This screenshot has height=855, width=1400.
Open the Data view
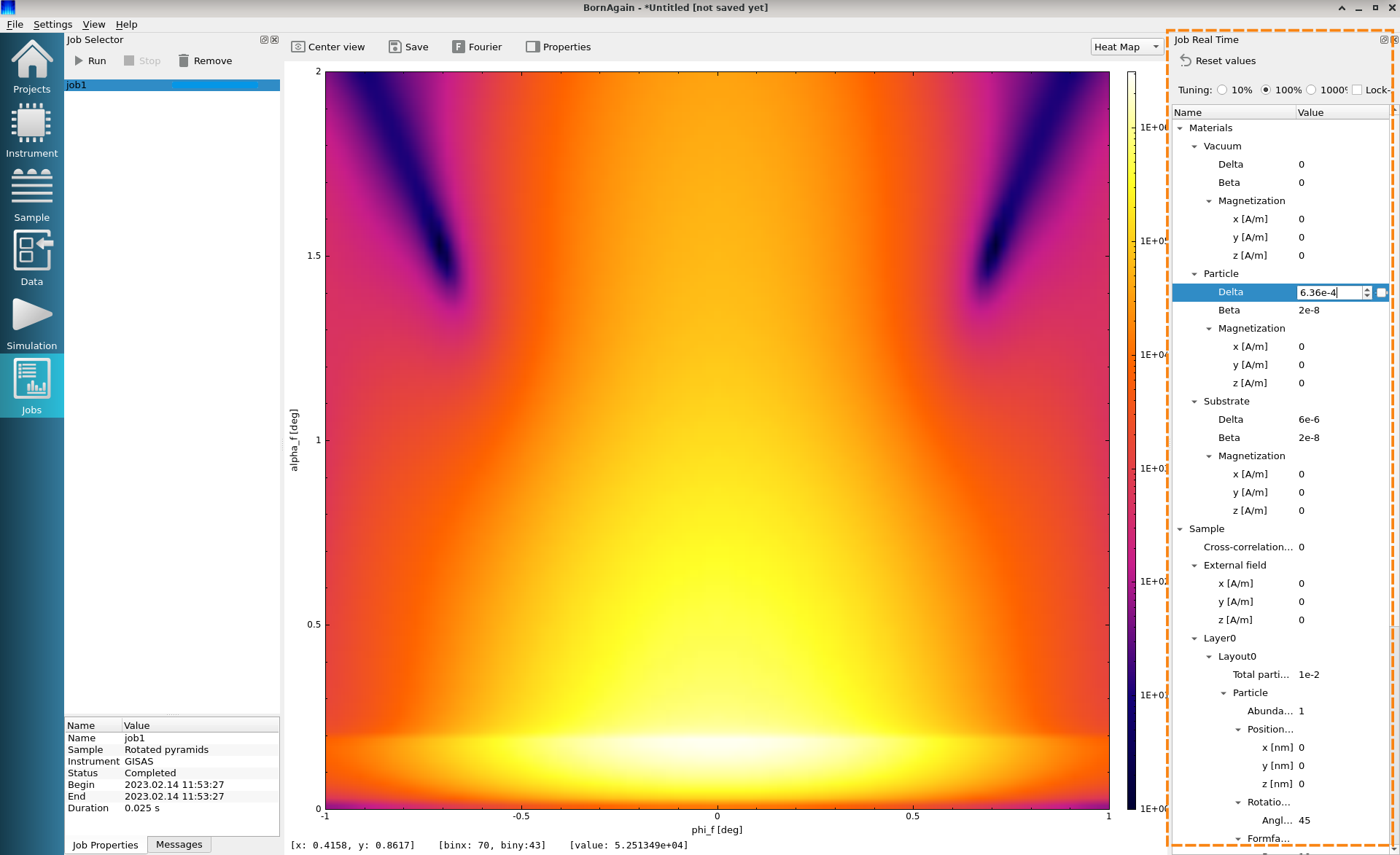tap(32, 259)
